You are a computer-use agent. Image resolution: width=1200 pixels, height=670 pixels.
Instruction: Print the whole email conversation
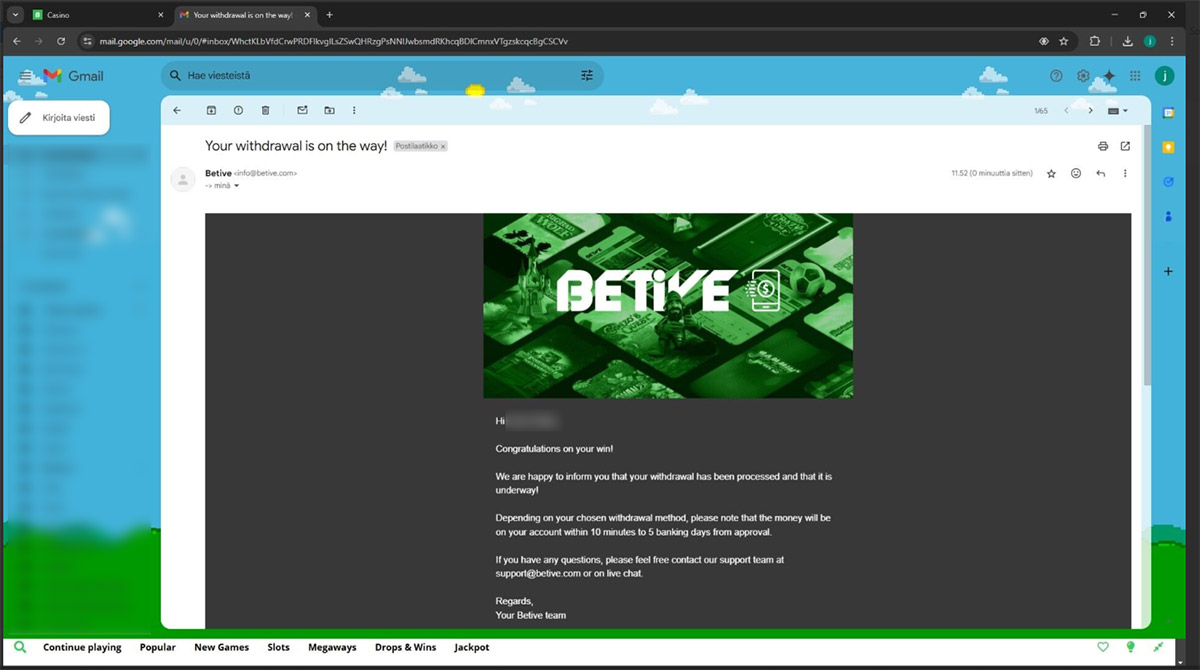coord(1103,146)
